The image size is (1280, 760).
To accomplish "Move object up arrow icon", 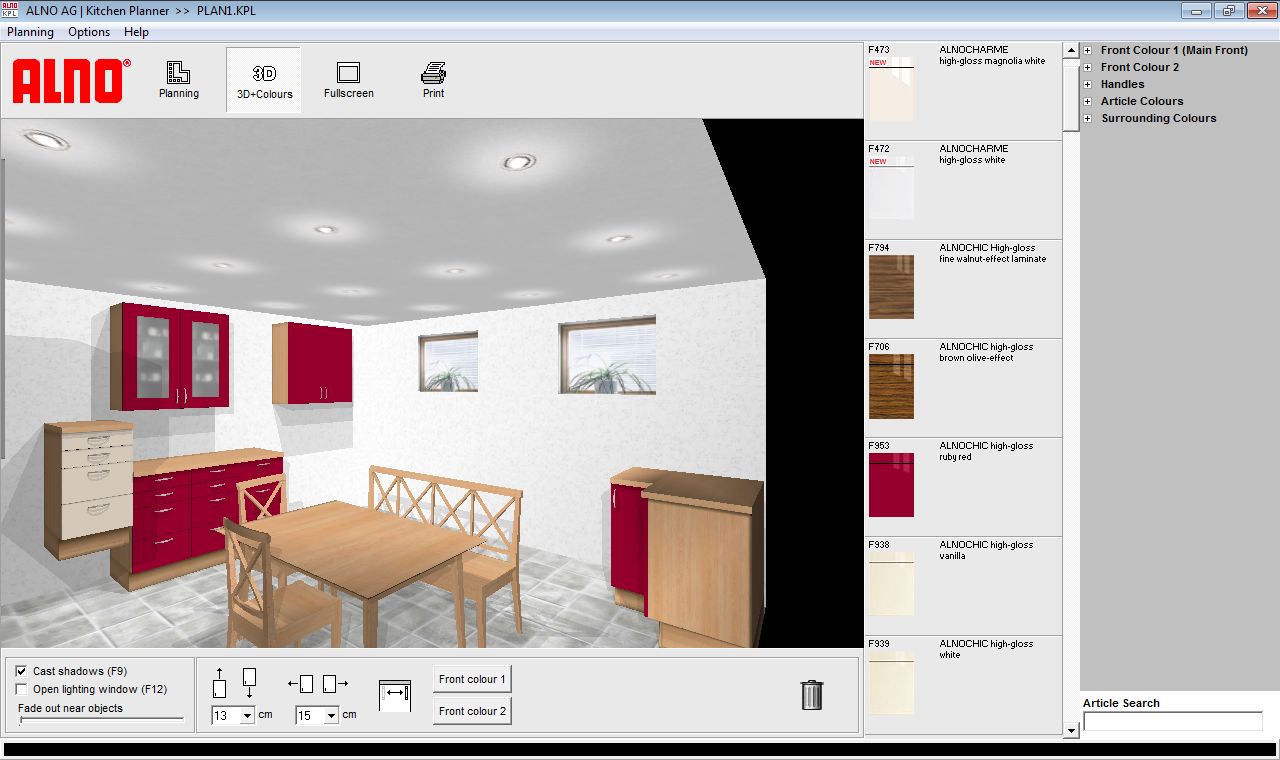I will tap(220, 684).
